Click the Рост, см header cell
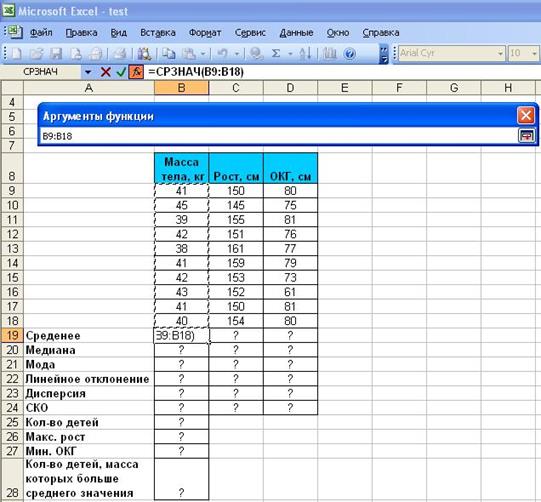541x502 pixels. pos(236,168)
